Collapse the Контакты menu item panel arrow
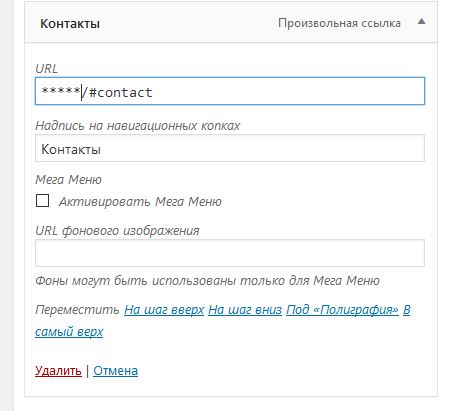Viewport: 452px width, 411px height. tap(421, 22)
